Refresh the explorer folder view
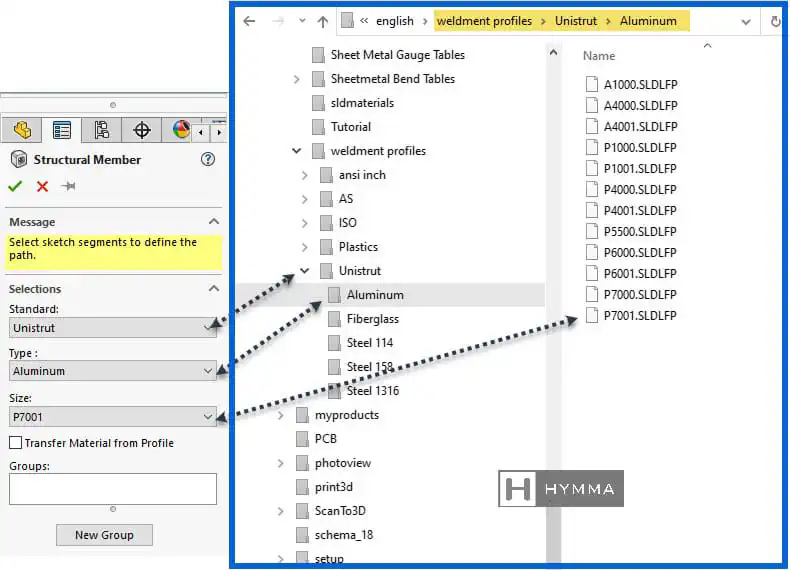The height and width of the screenshot is (570, 790). click(775, 21)
